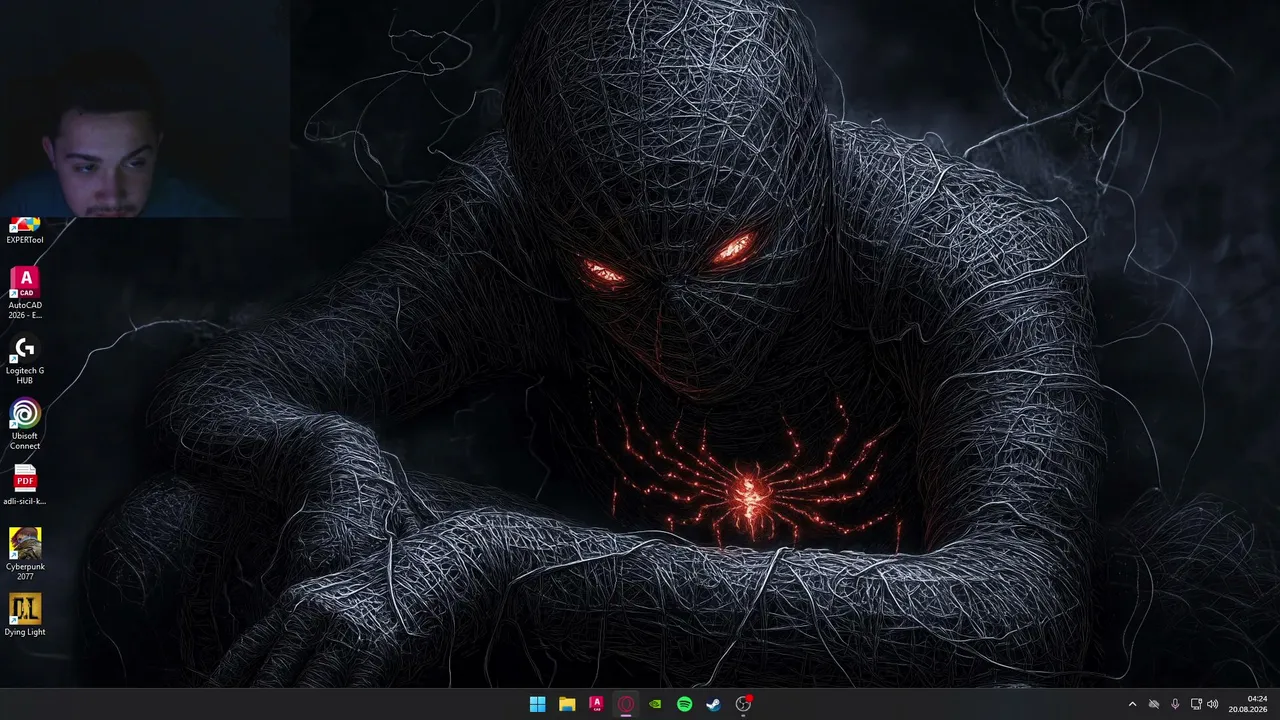Select the Dying Light desktop shortcut

(25, 615)
